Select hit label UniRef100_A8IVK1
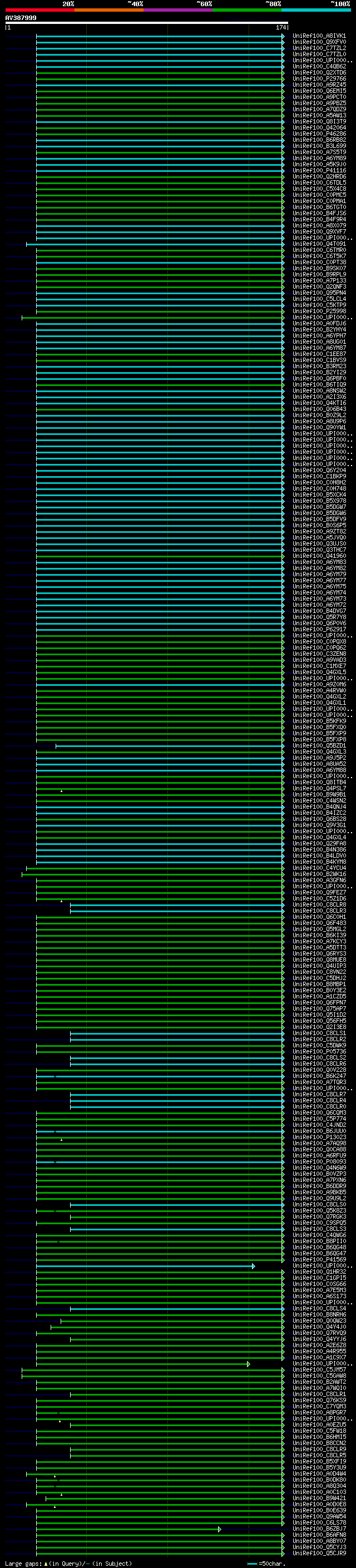 tap(319, 36)
